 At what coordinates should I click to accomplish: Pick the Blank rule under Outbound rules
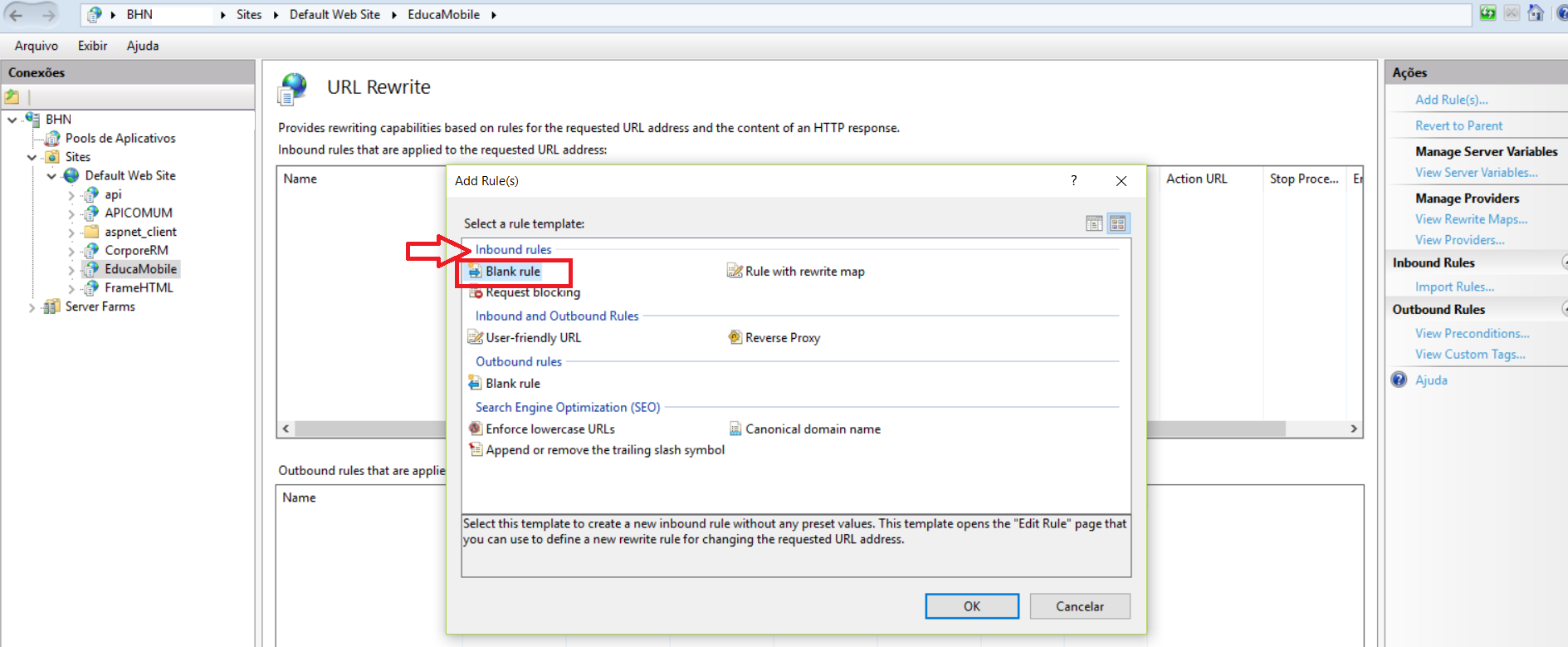pos(512,384)
